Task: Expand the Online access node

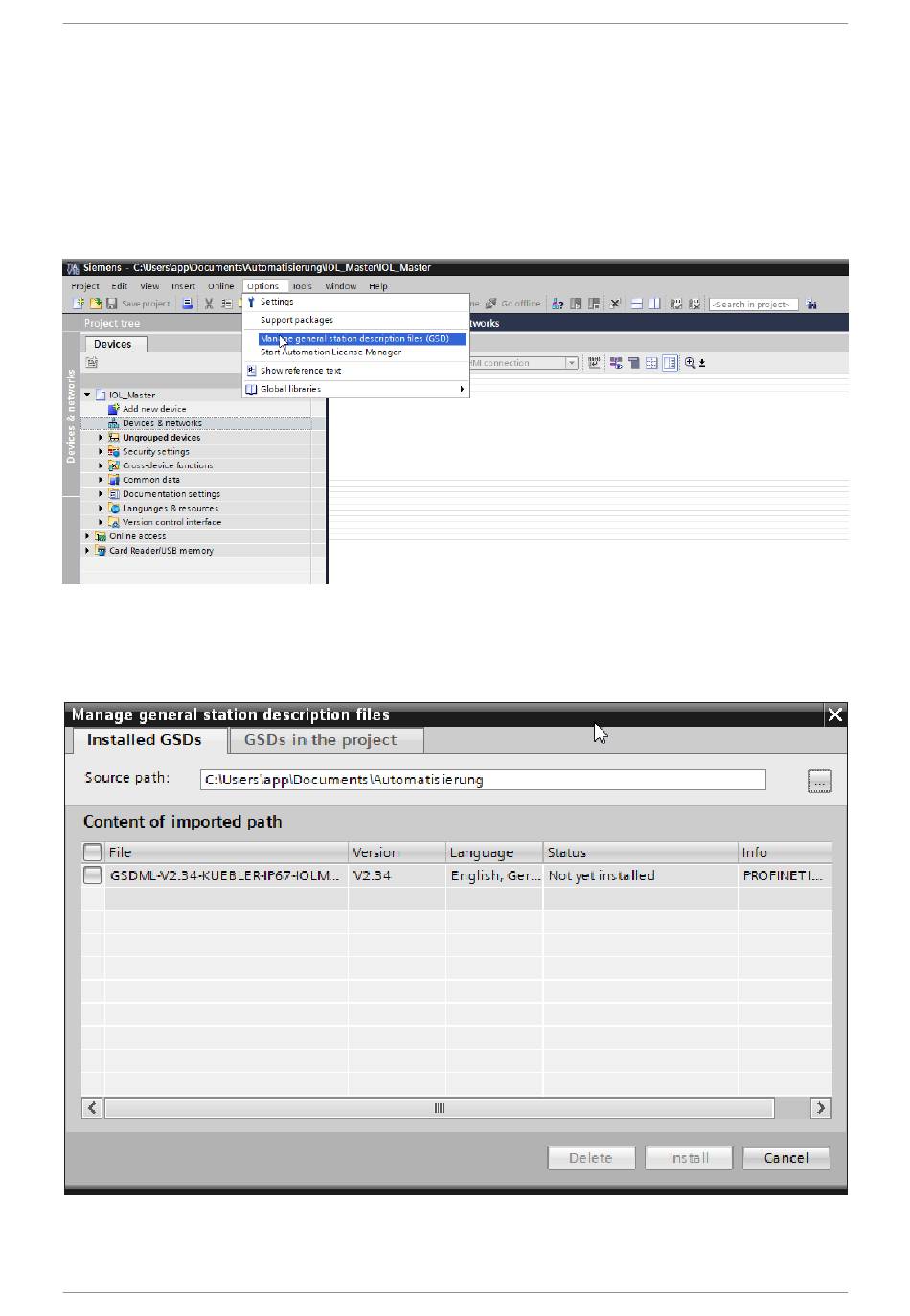Action: pos(87,536)
